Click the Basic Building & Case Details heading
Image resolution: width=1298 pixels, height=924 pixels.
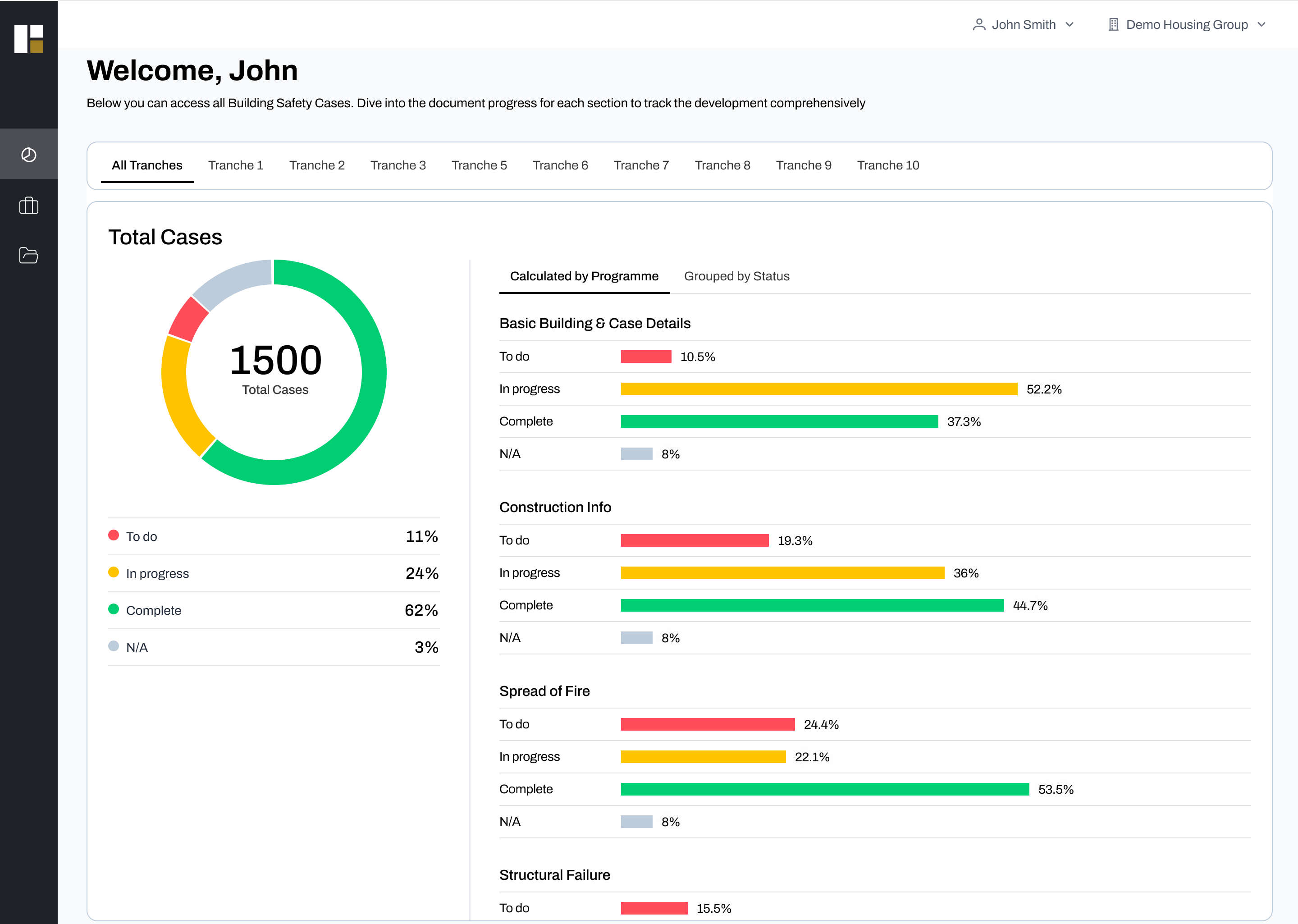pos(595,324)
